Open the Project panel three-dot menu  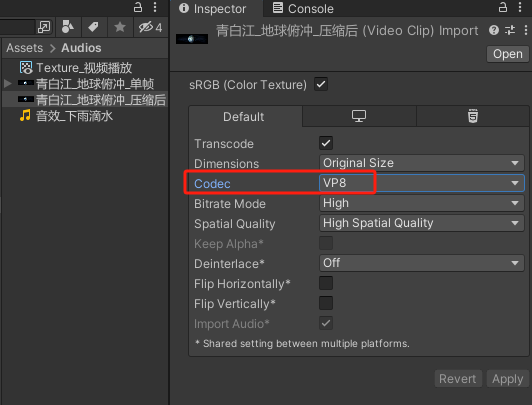tap(155, 7)
